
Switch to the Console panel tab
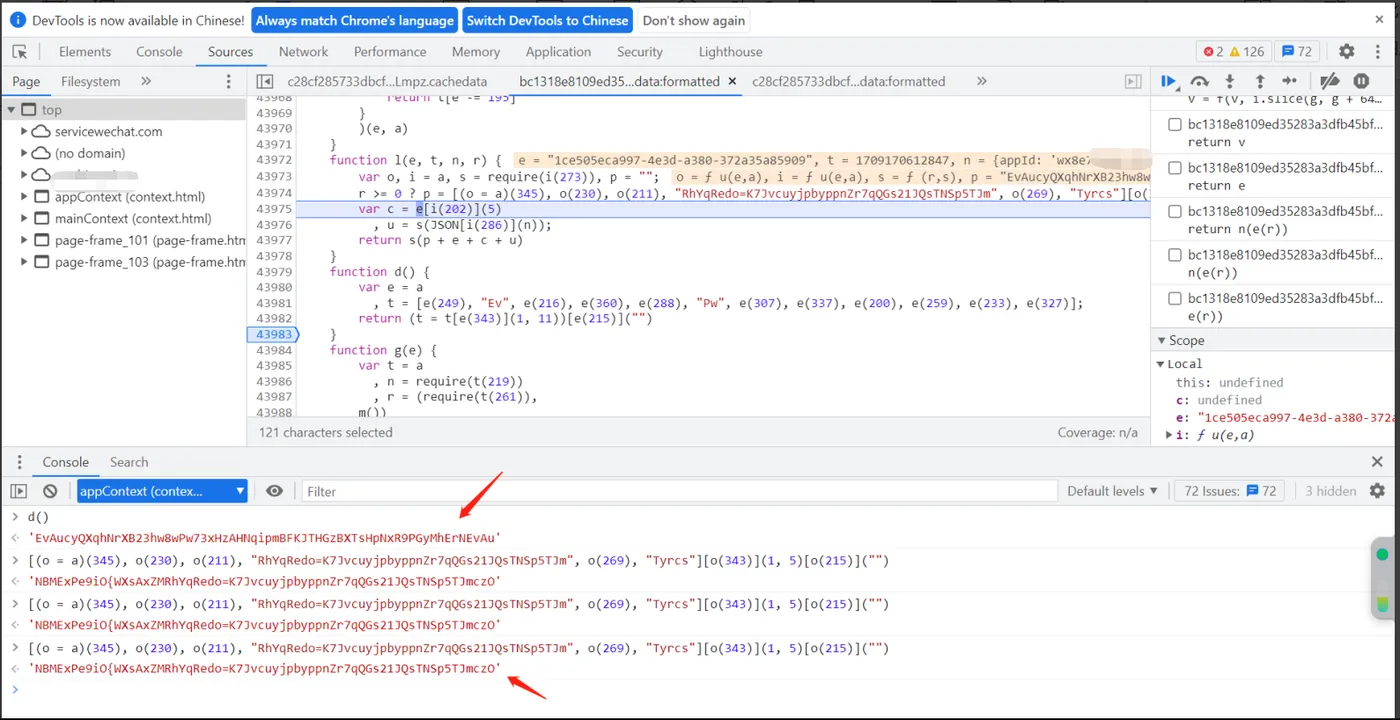pyautogui.click(x=159, y=52)
